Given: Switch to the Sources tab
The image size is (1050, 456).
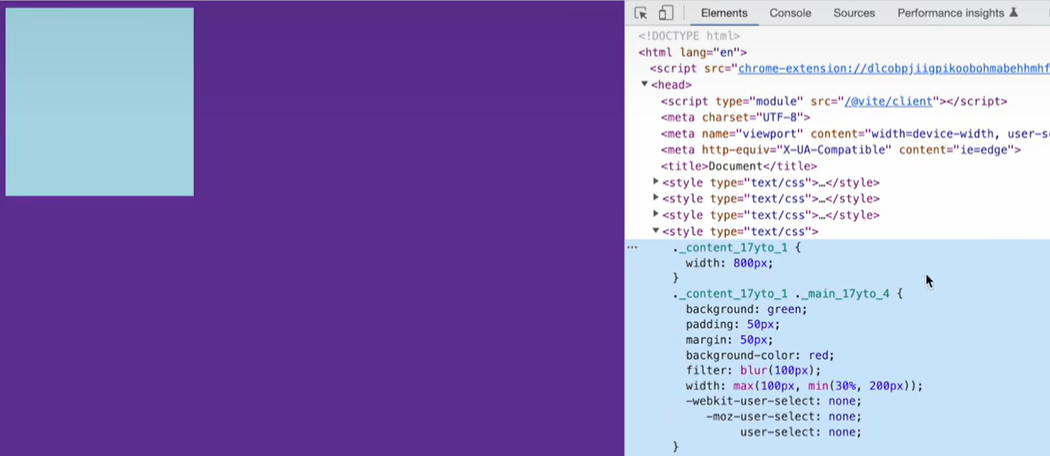Looking at the screenshot, I should (854, 13).
